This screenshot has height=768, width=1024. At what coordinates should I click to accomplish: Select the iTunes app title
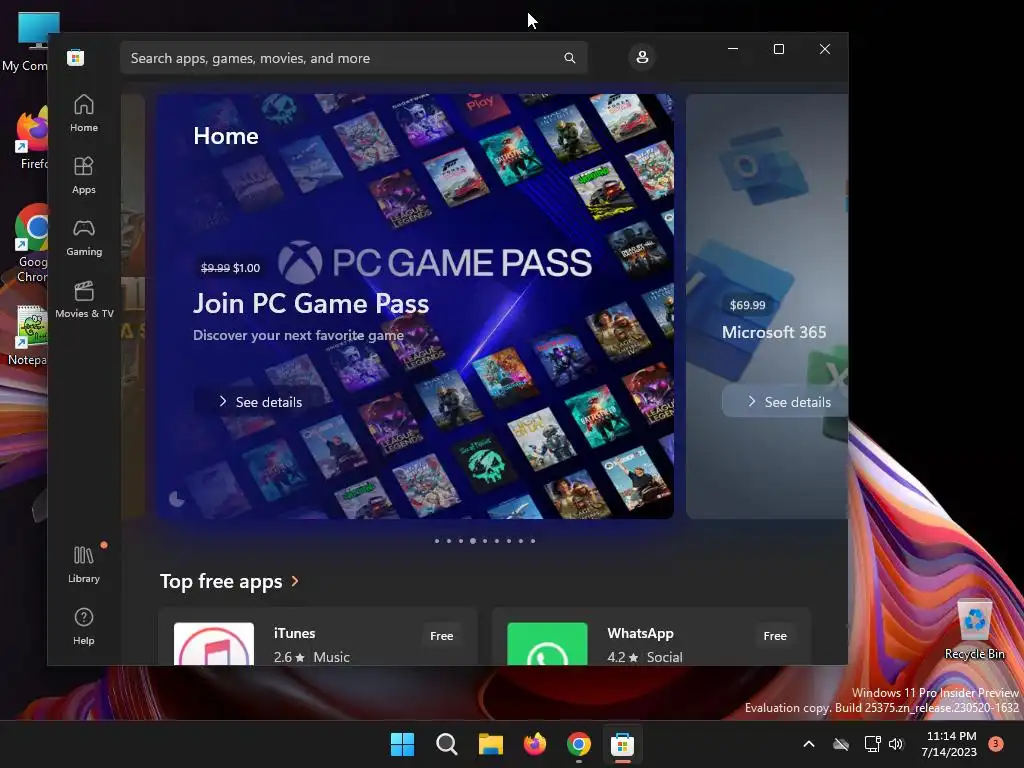point(295,633)
